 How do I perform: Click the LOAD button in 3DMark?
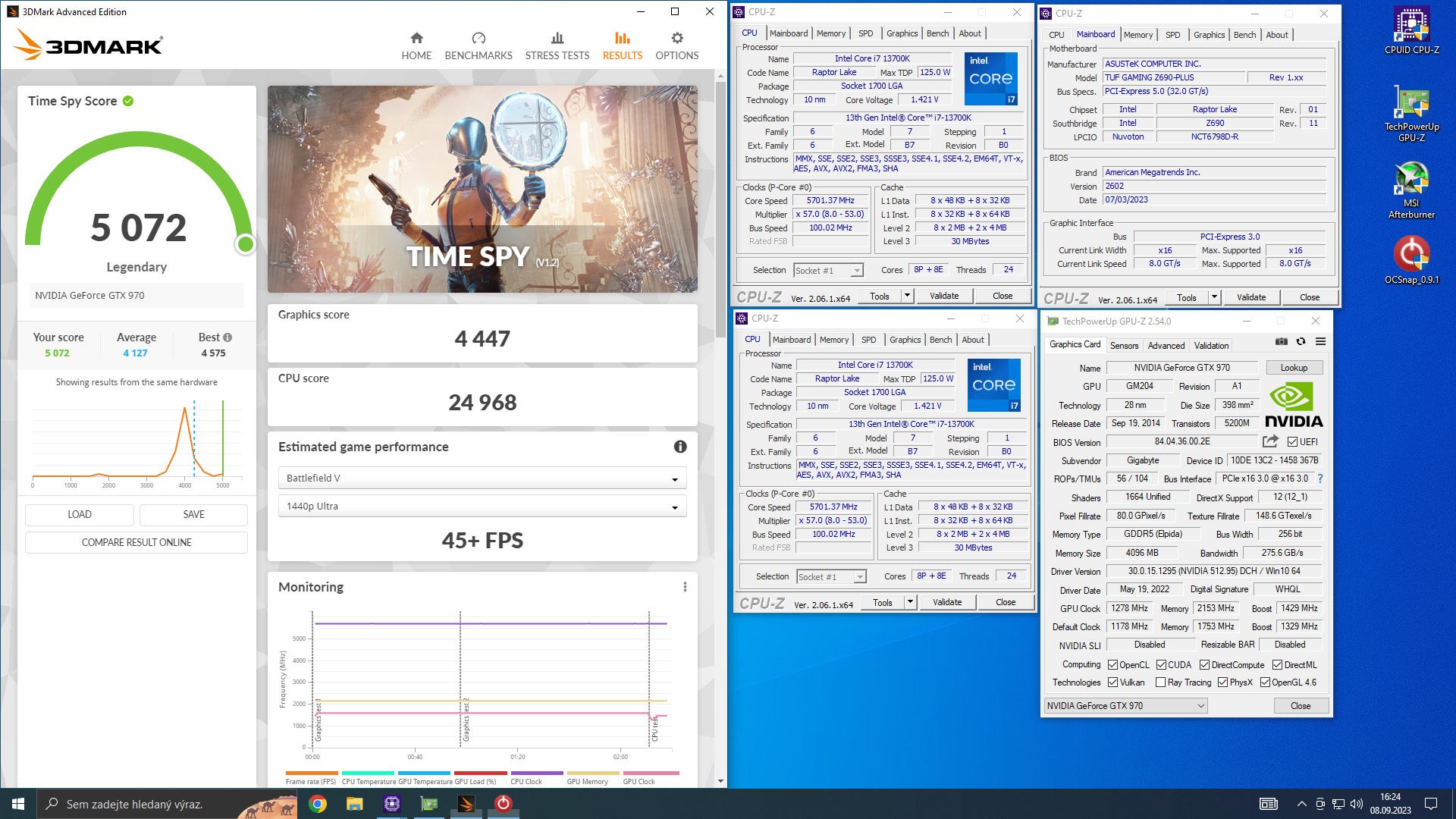pos(80,515)
